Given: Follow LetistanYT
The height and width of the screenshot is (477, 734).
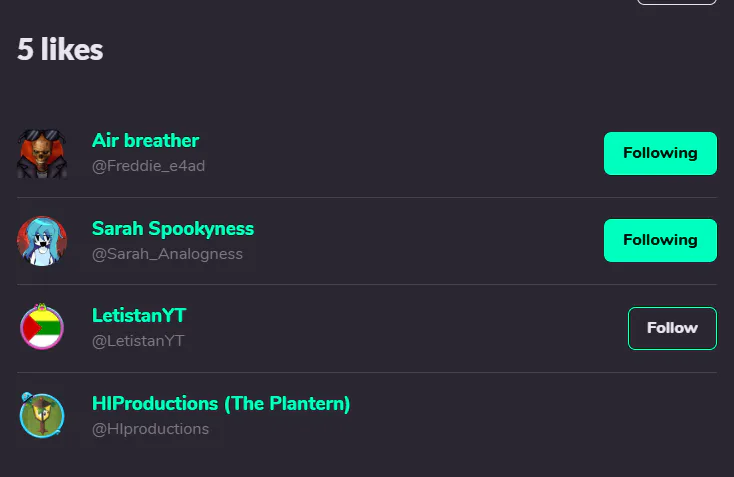Looking at the screenshot, I should point(672,328).
